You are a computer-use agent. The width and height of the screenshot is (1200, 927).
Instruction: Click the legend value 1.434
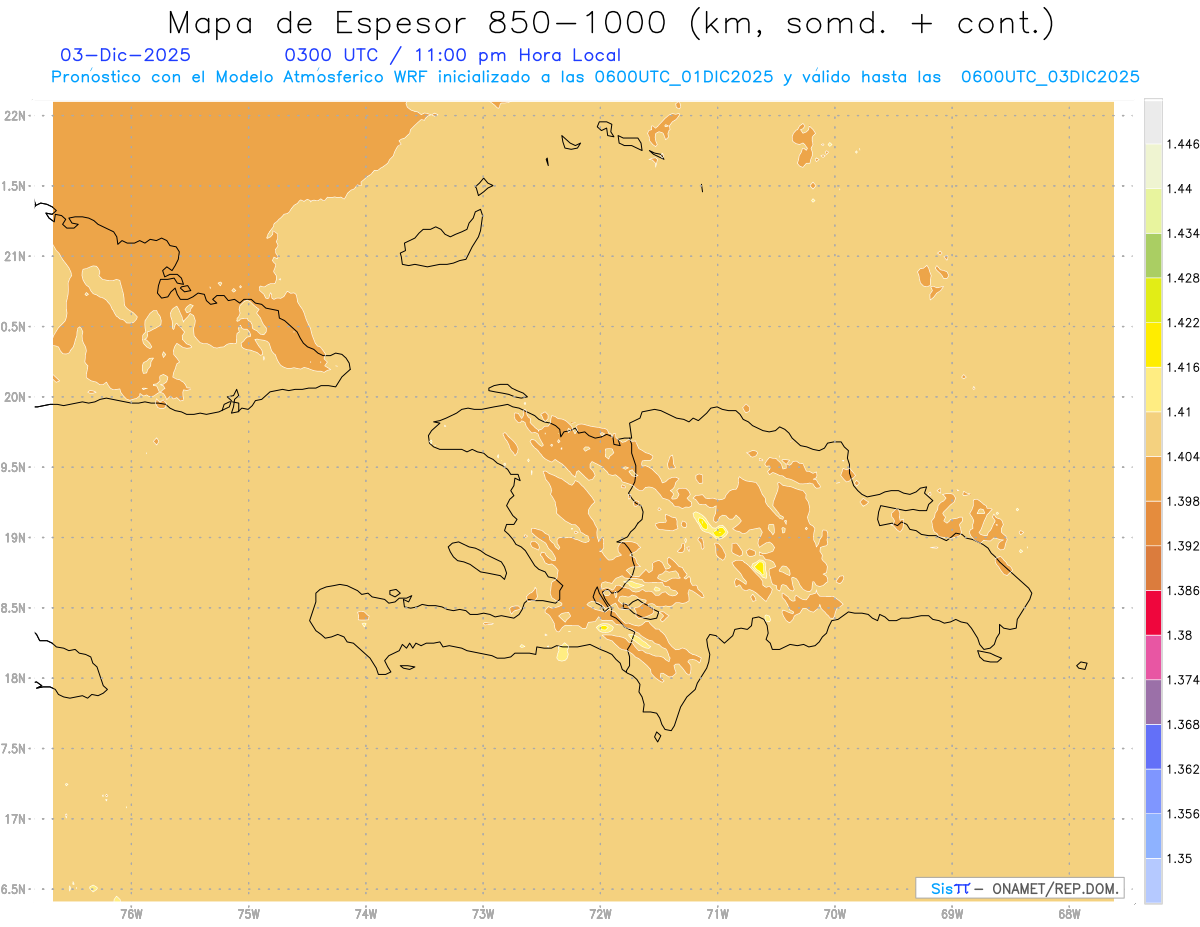1184,233
